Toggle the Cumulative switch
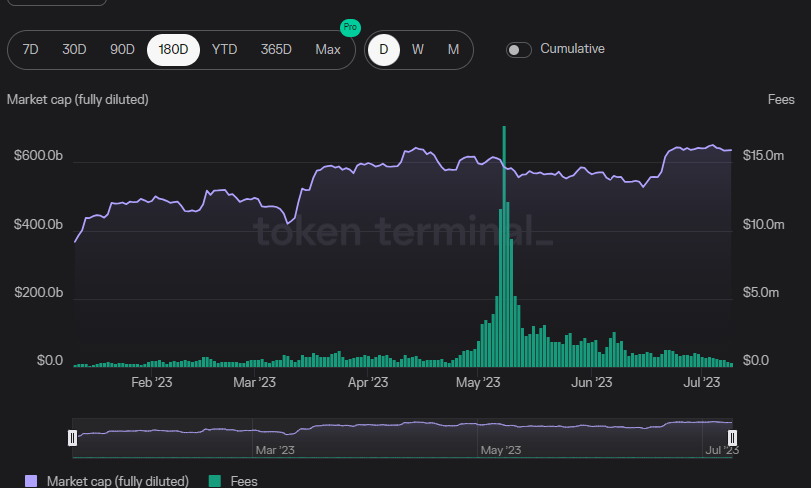 [x=518, y=49]
